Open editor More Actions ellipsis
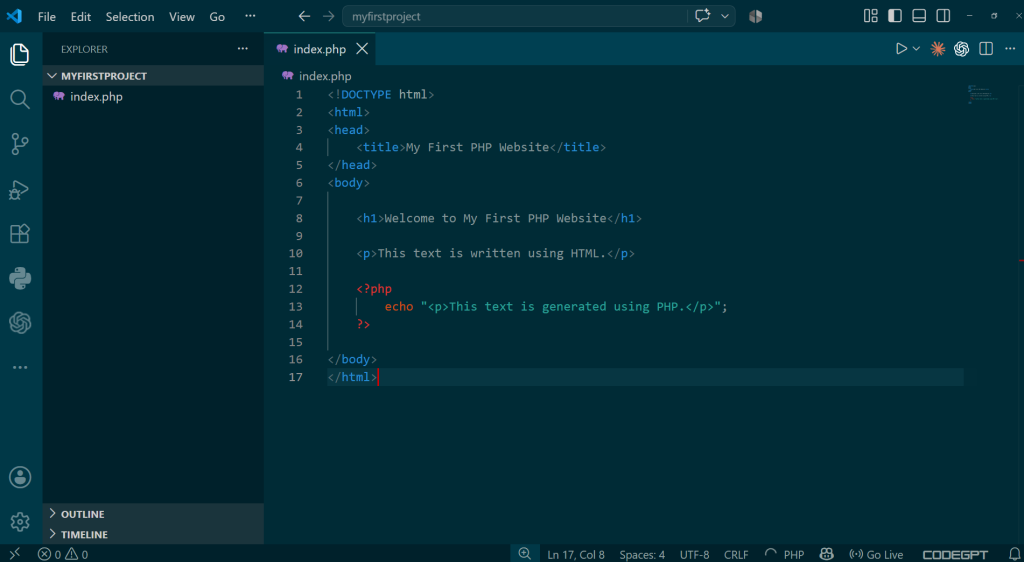This screenshot has width=1024, height=562. [1010, 49]
